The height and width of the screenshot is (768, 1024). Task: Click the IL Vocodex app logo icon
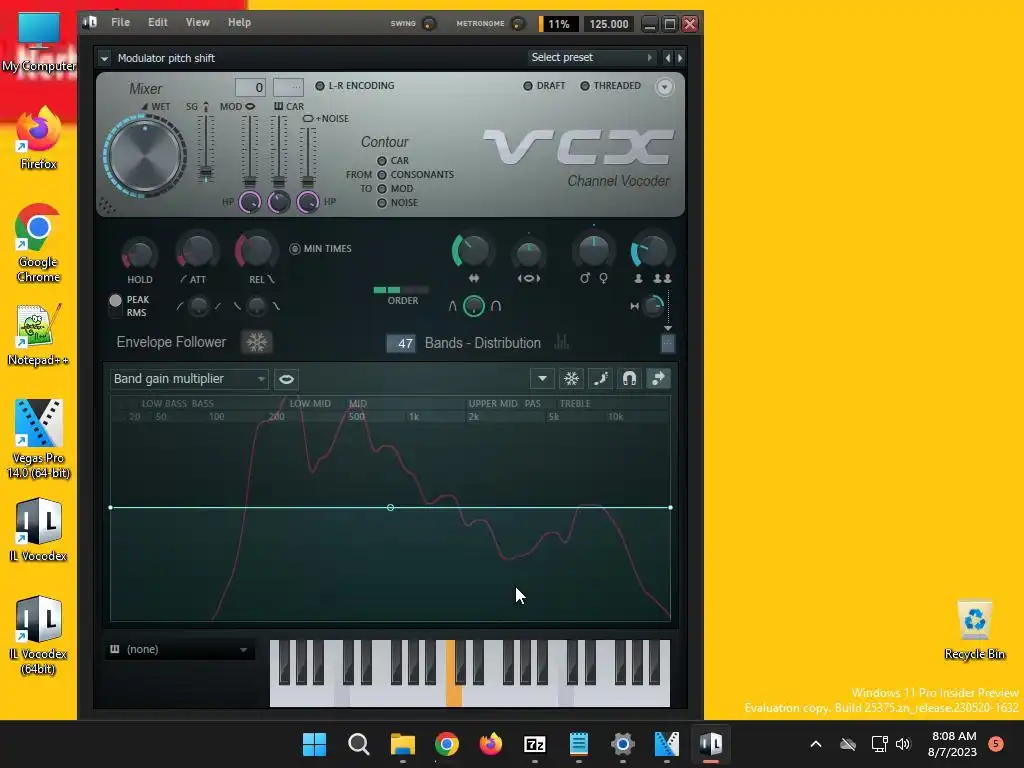click(90, 22)
